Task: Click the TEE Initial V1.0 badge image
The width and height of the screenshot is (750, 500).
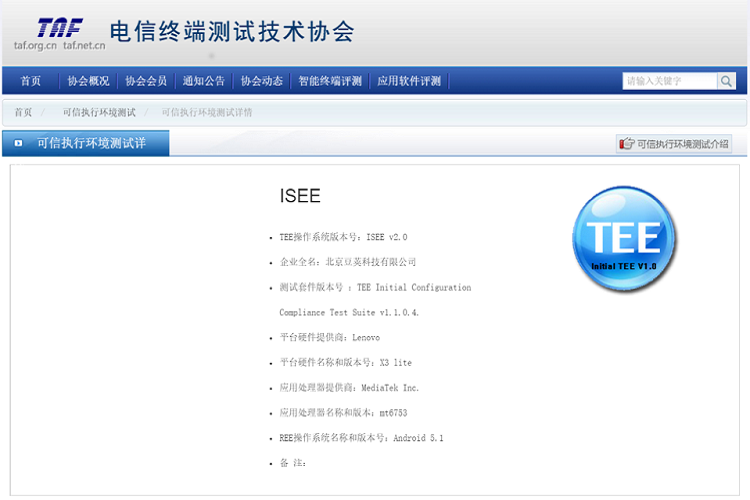Action: coord(624,239)
